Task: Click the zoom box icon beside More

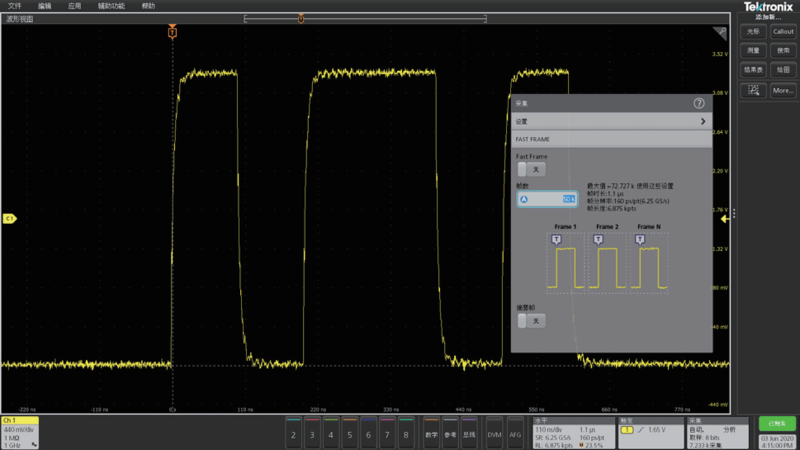Action: click(752, 90)
